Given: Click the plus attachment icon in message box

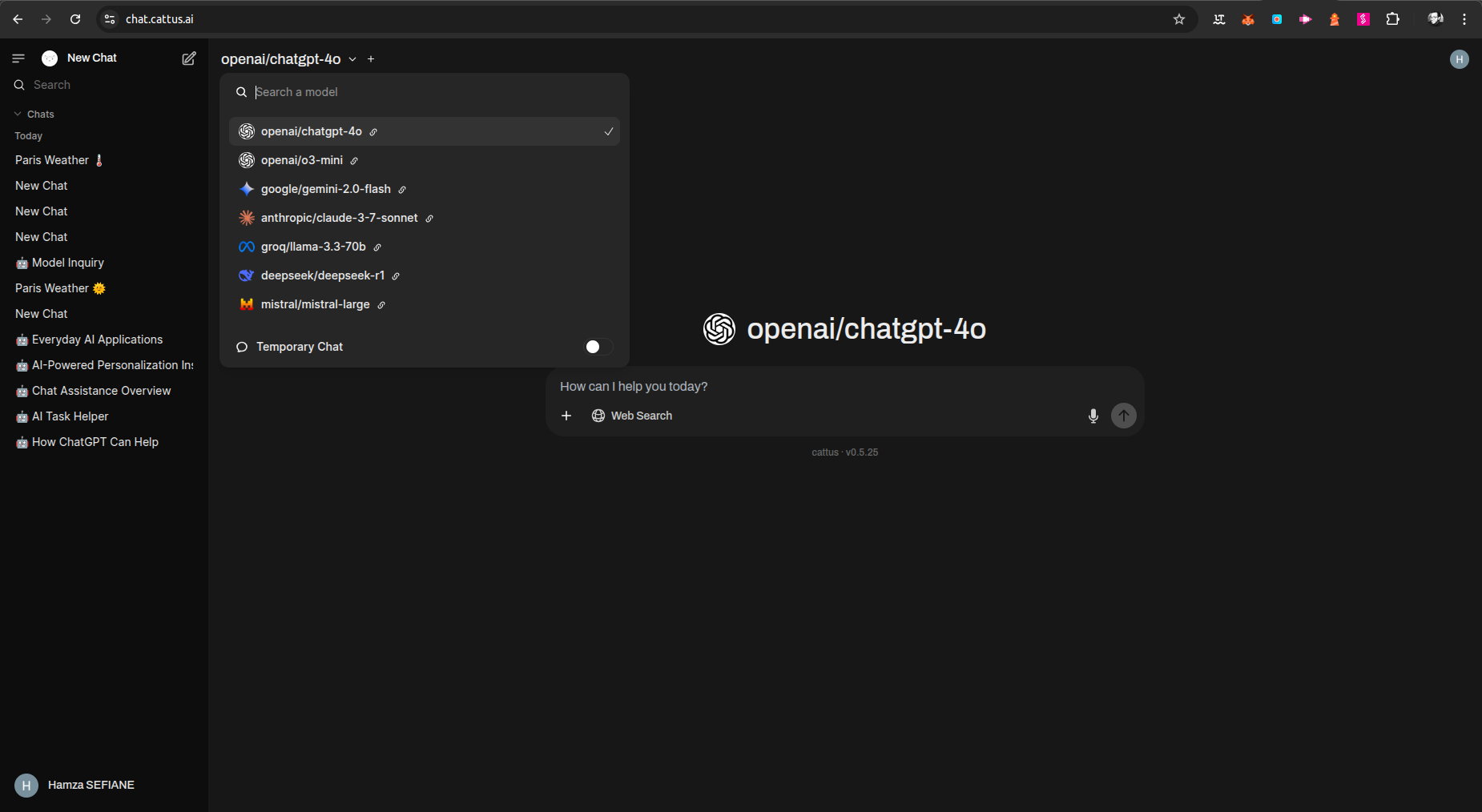Looking at the screenshot, I should click(x=566, y=416).
